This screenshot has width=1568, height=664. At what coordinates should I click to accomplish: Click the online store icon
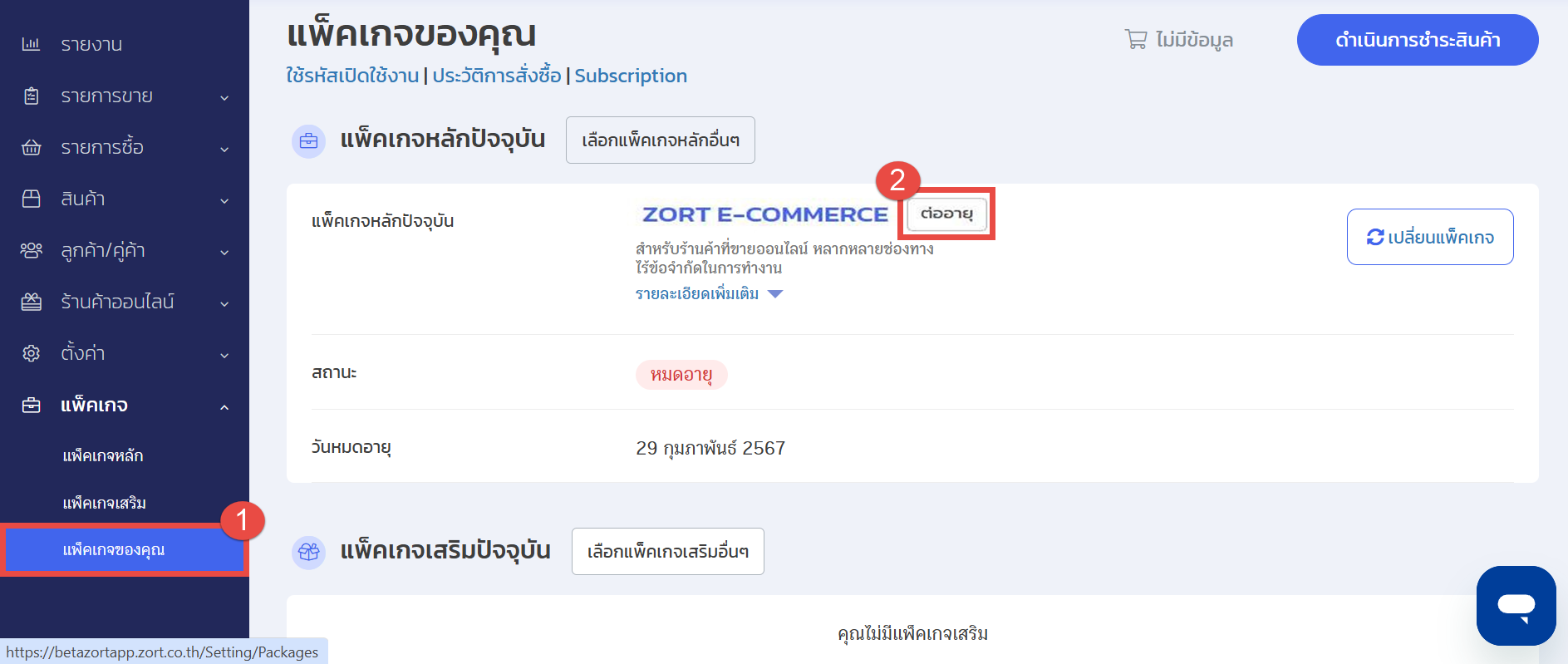[31, 302]
